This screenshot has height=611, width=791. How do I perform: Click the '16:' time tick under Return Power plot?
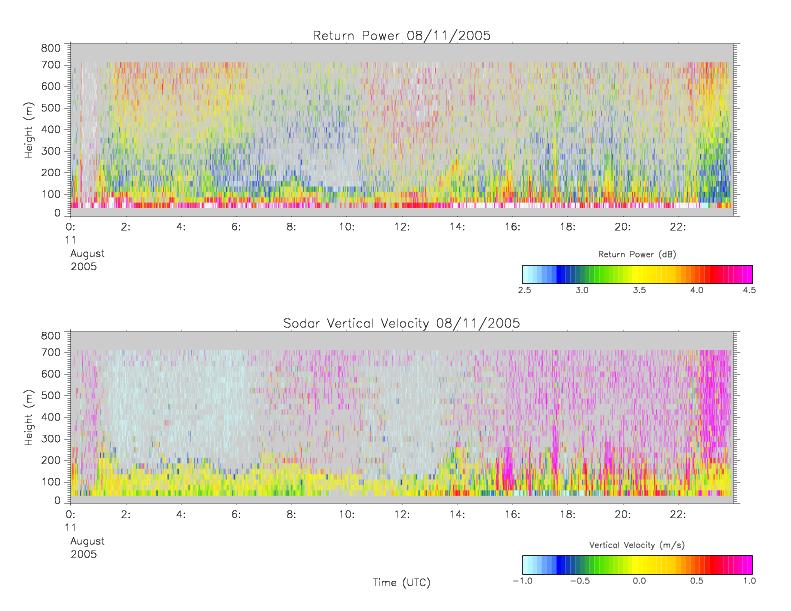tap(512, 227)
